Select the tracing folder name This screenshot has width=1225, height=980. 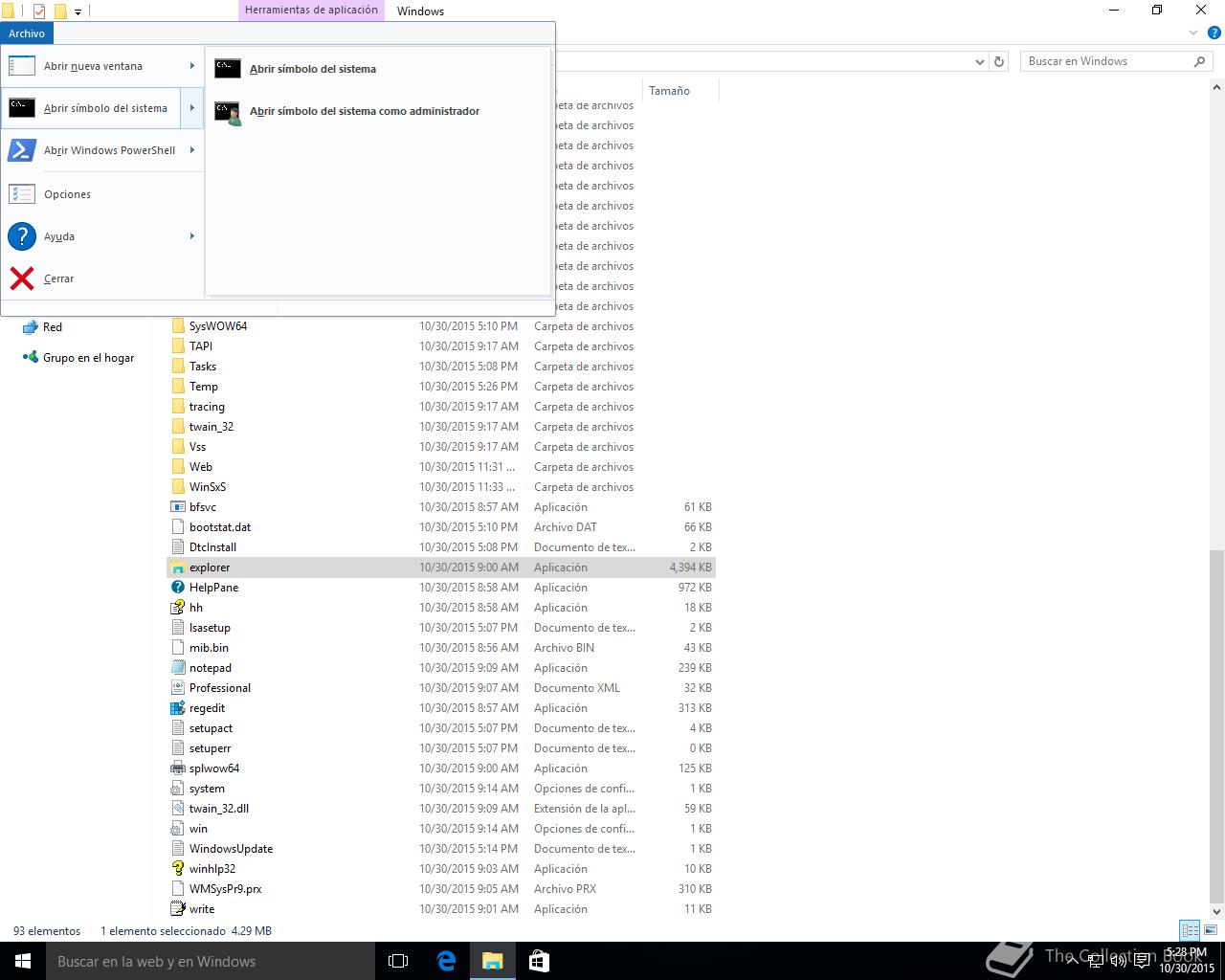207,407
